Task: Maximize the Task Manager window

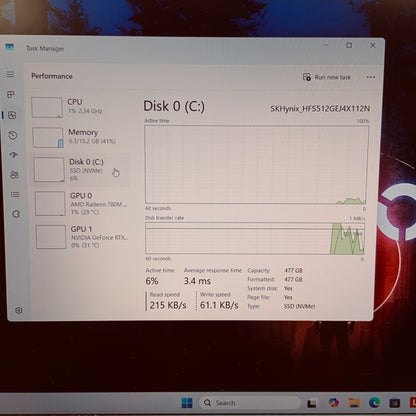Action: [349, 45]
